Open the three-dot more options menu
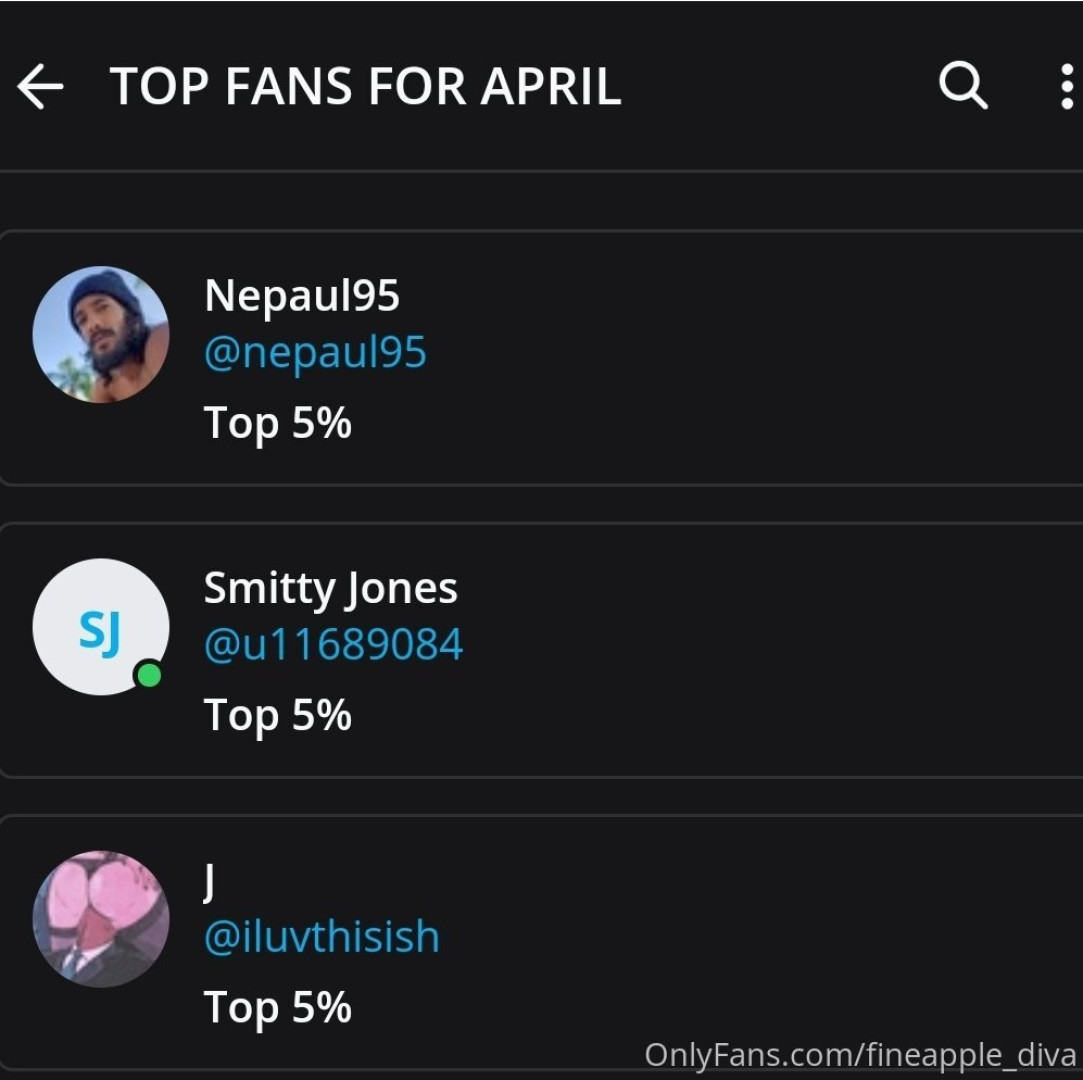 coord(1066,87)
